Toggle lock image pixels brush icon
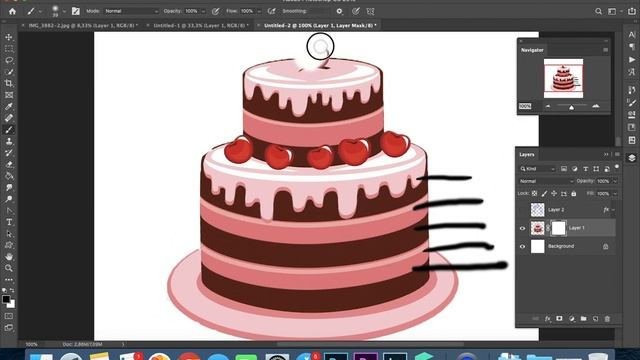The width and height of the screenshot is (640, 360). coord(544,193)
